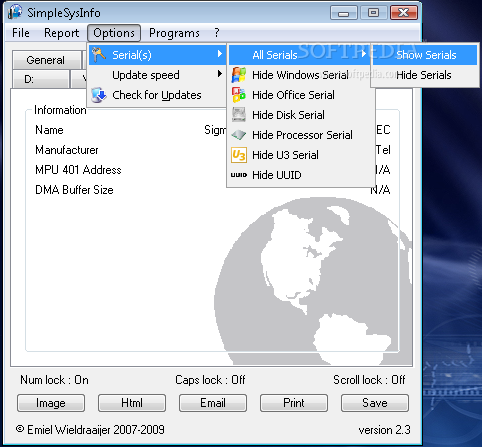Click the DMA Buffer Size label

[x=74, y=190]
